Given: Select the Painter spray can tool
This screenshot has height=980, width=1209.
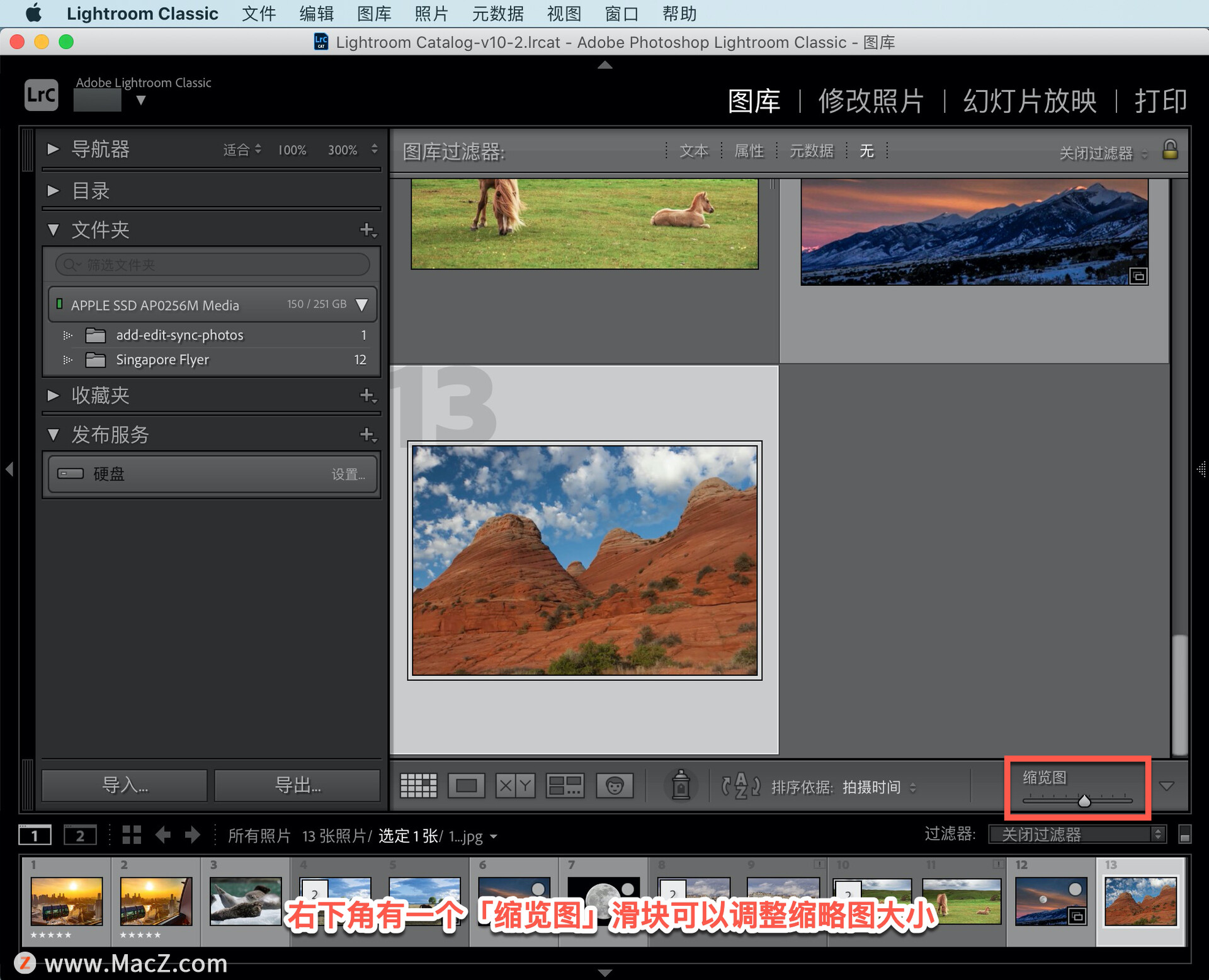Looking at the screenshot, I should click(681, 785).
